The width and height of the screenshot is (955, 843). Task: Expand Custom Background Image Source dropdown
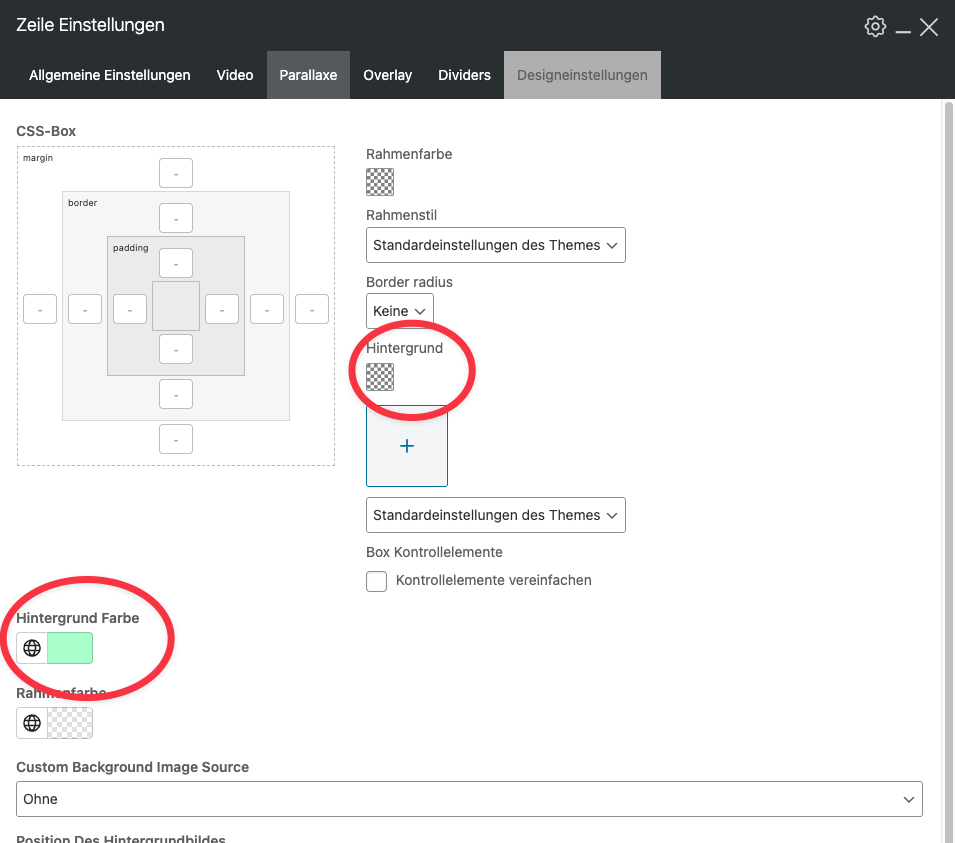coord(469,799)
